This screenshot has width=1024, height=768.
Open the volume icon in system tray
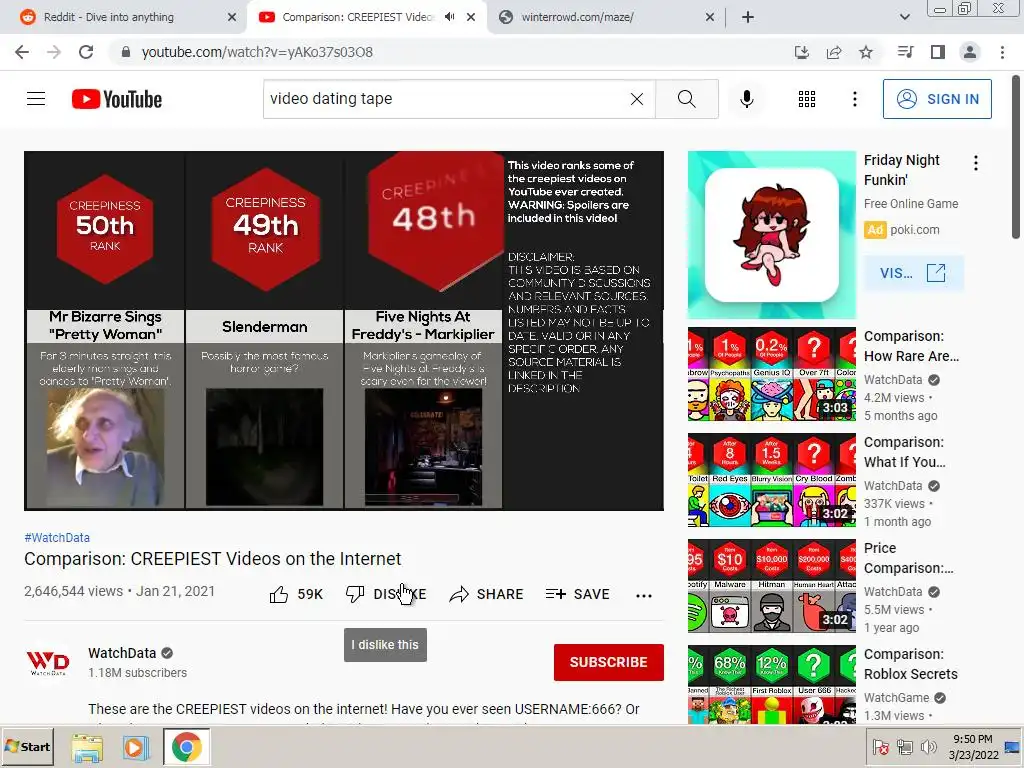click(928, 746)
